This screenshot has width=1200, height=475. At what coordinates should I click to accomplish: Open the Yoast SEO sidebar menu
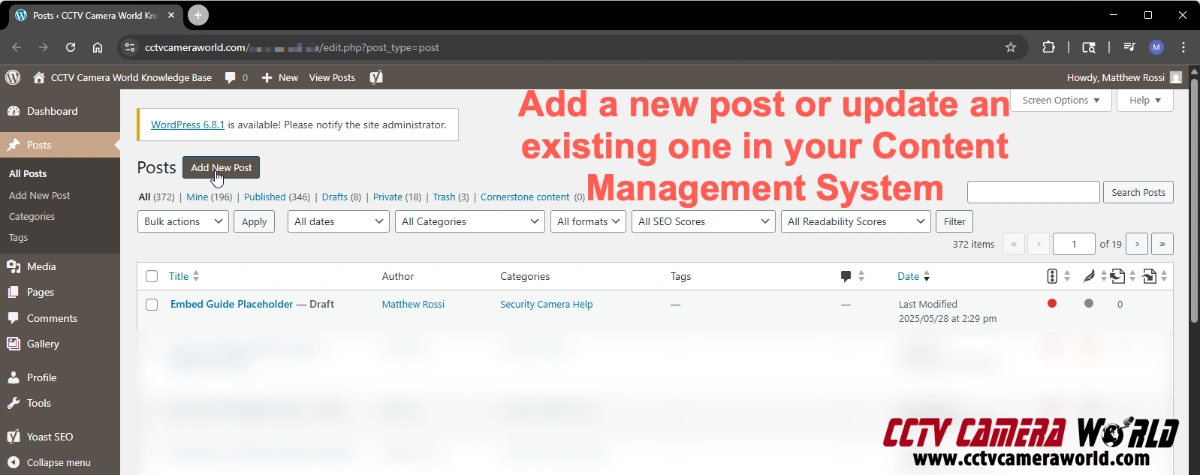49,437
